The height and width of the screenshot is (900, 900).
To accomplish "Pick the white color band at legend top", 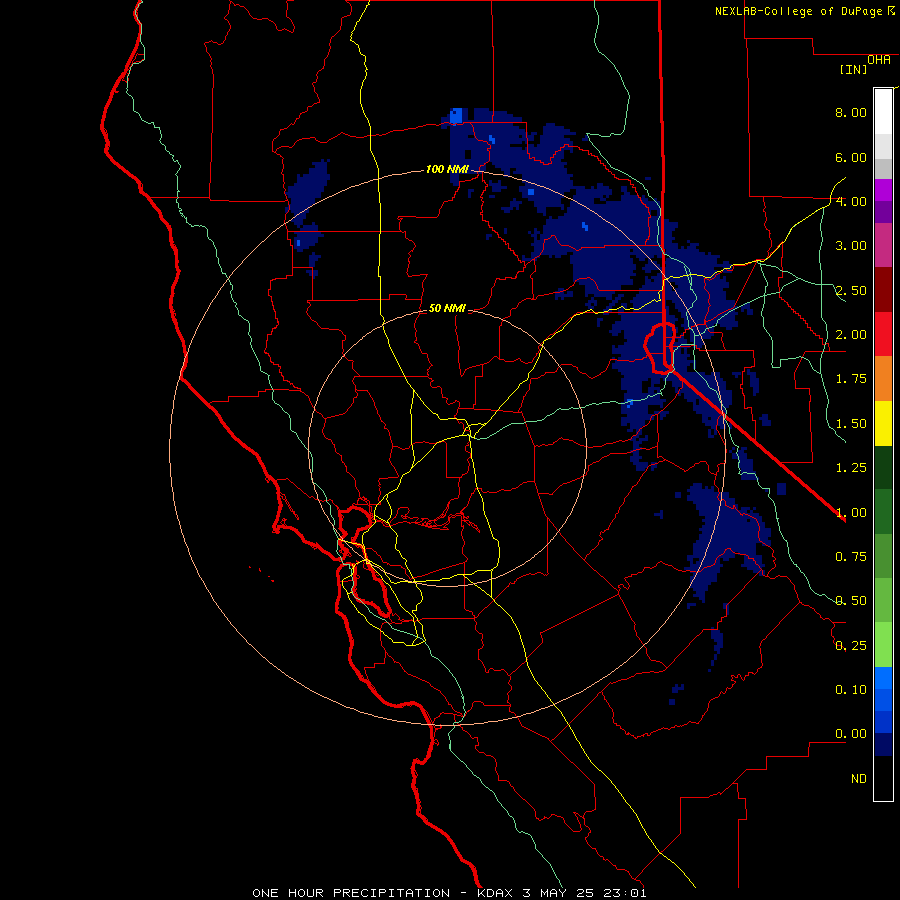I will pos(883,112).
